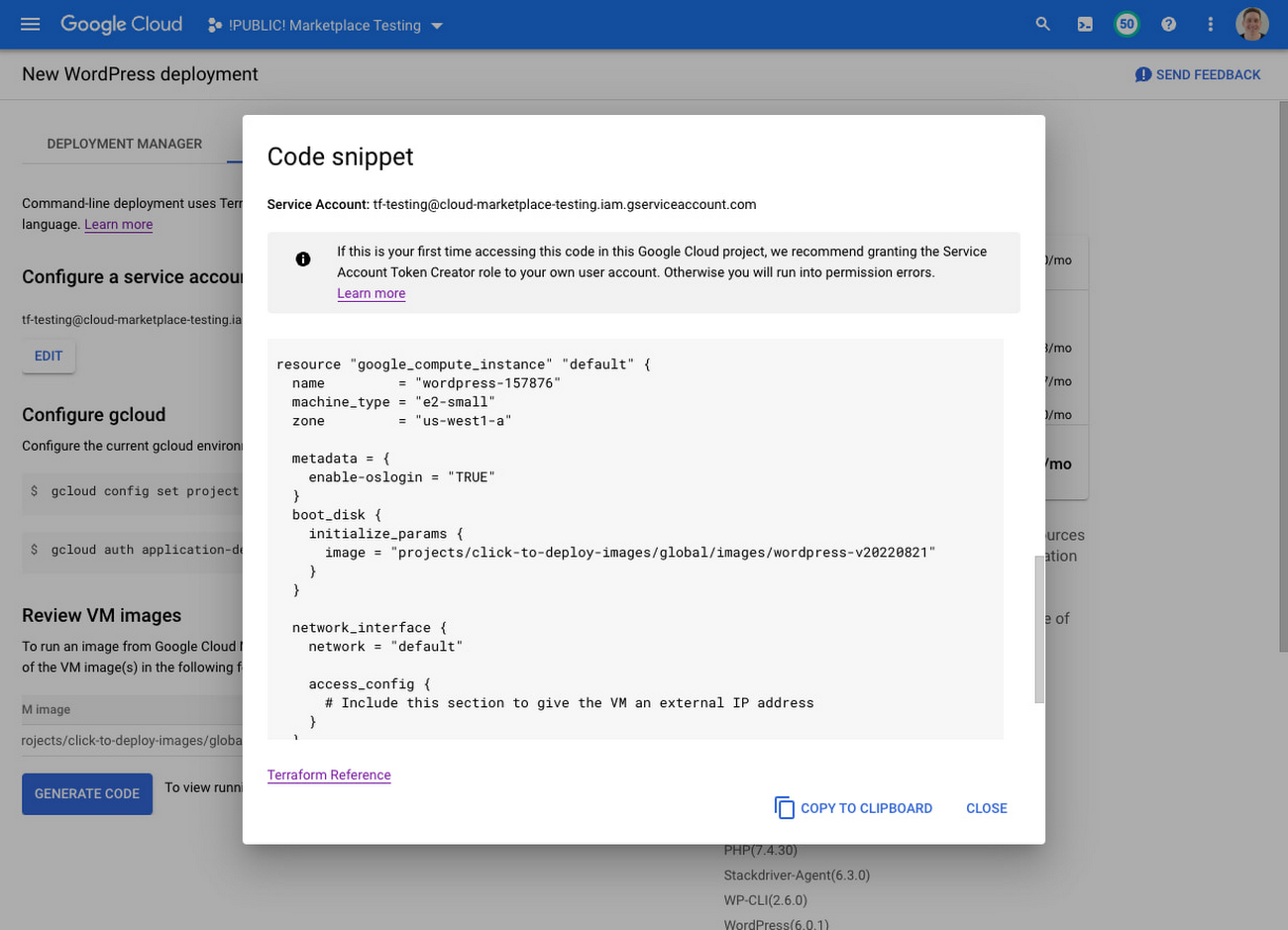Open the three-dot more options menu
This screenshot has width=1288, height=930.
coord(1210,24)
